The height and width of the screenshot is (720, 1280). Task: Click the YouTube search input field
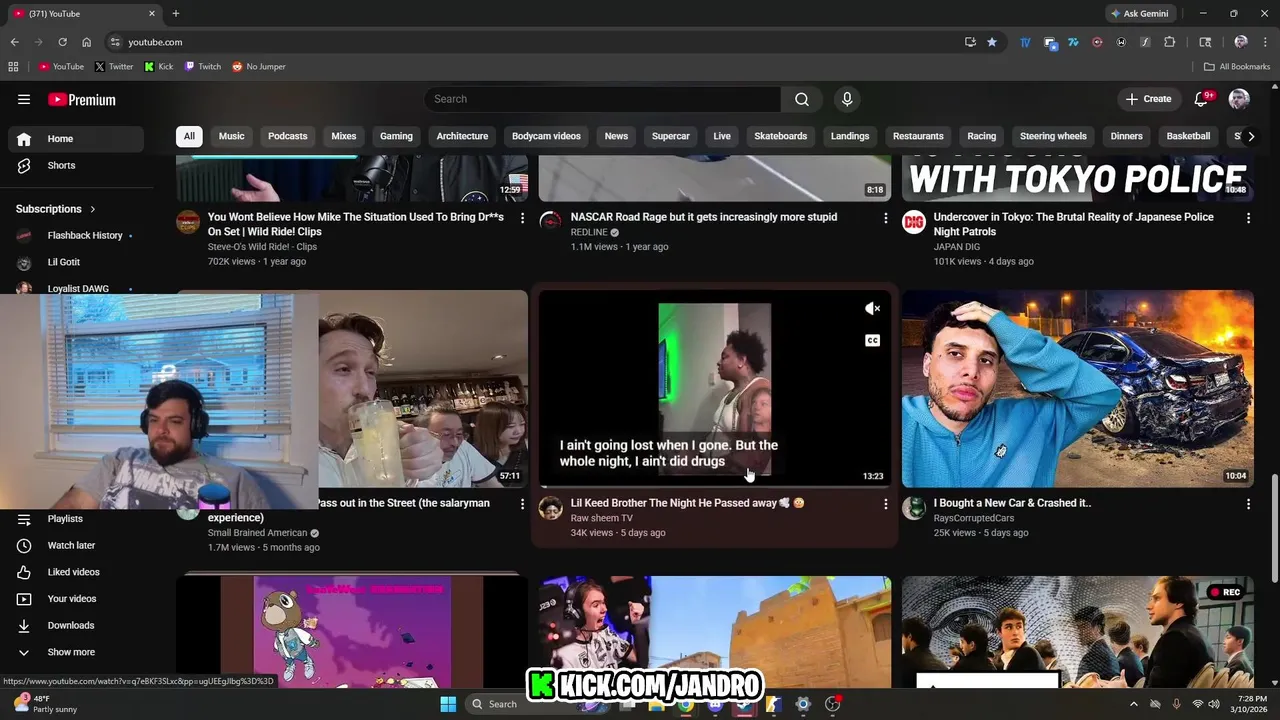[603, 99]
